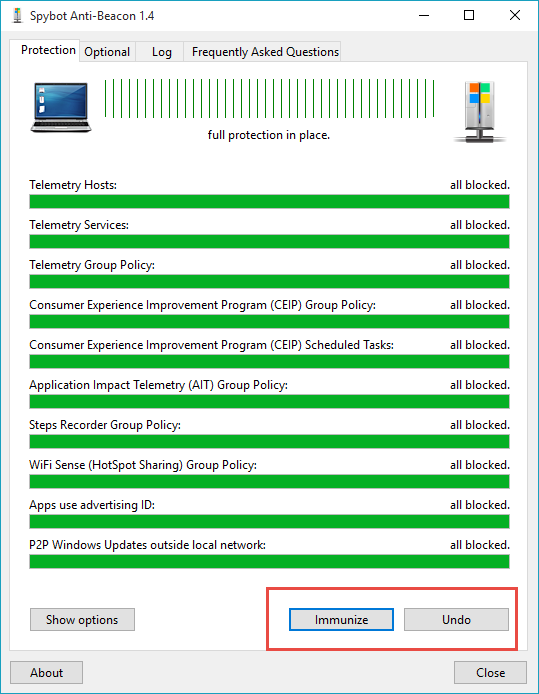Switch to the Optional tab

click(107, 52)
